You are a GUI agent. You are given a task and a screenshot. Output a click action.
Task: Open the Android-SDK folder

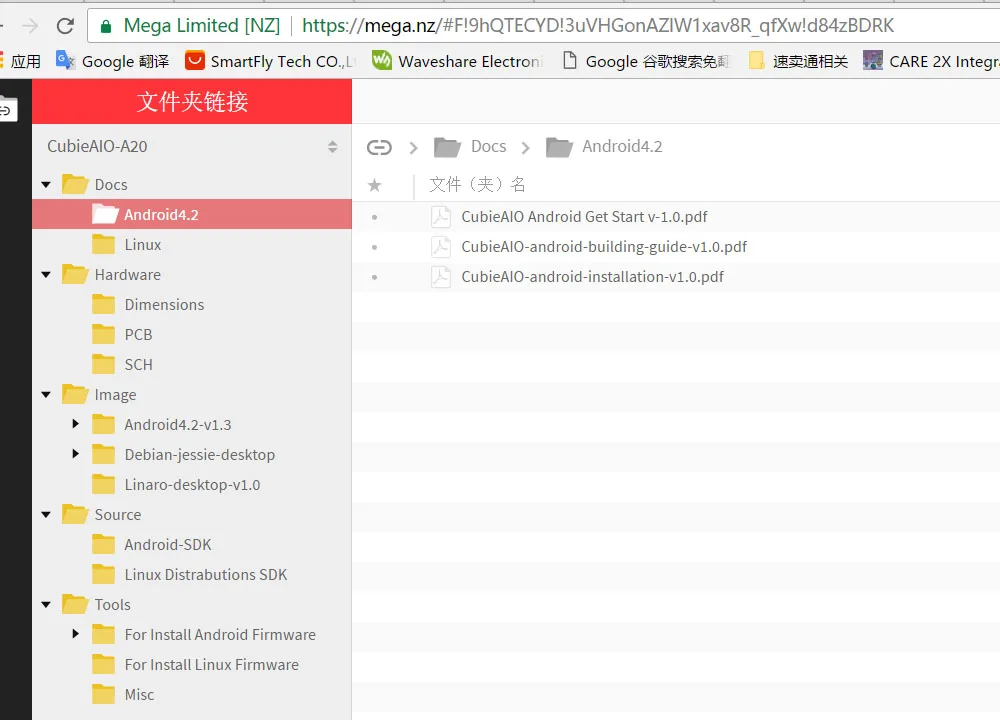pyautogui.click(x=168, y=545)
